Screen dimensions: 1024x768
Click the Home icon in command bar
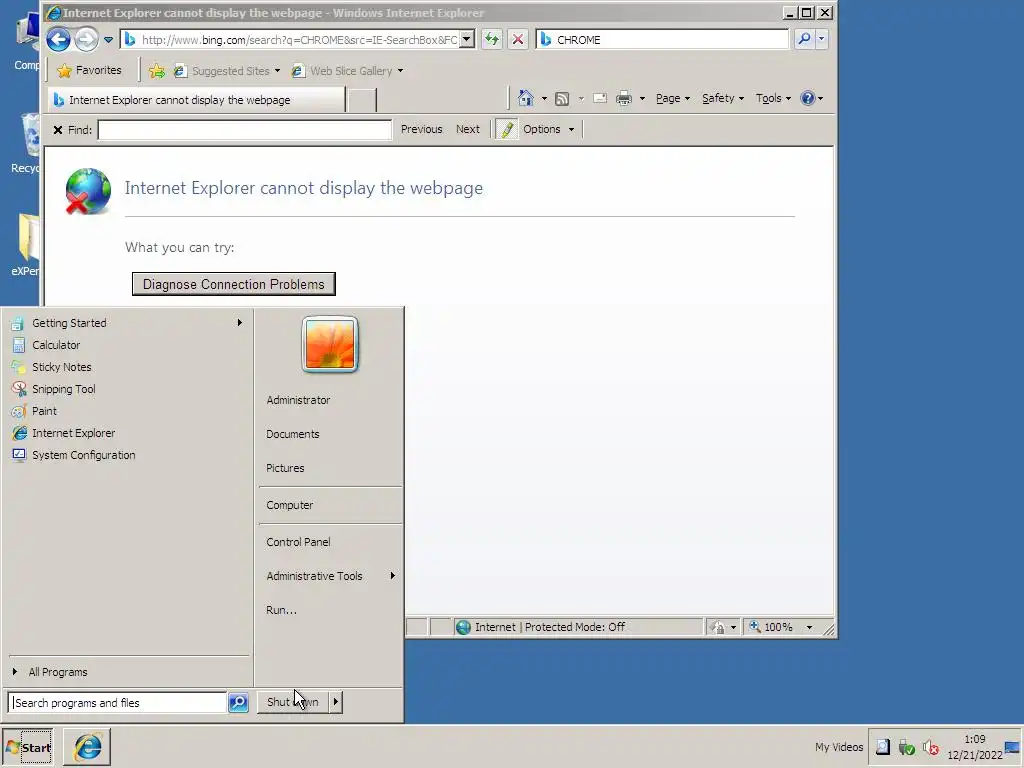tap(526, 98)
